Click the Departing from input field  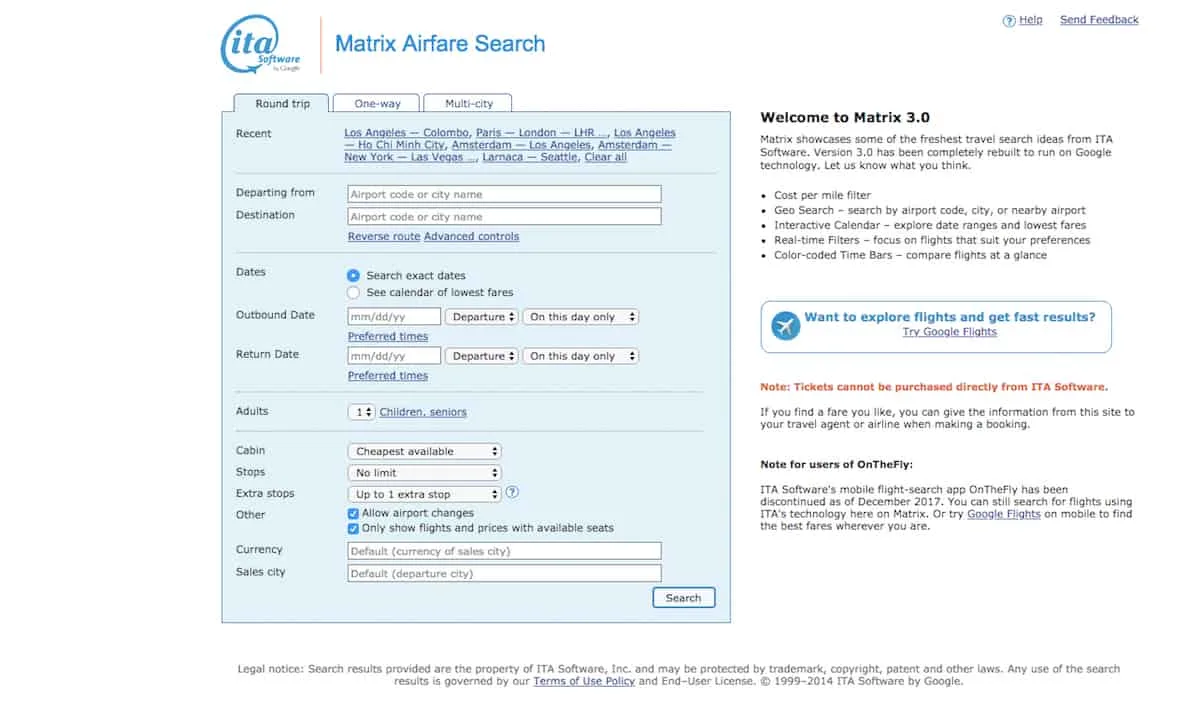coord(504,195)
